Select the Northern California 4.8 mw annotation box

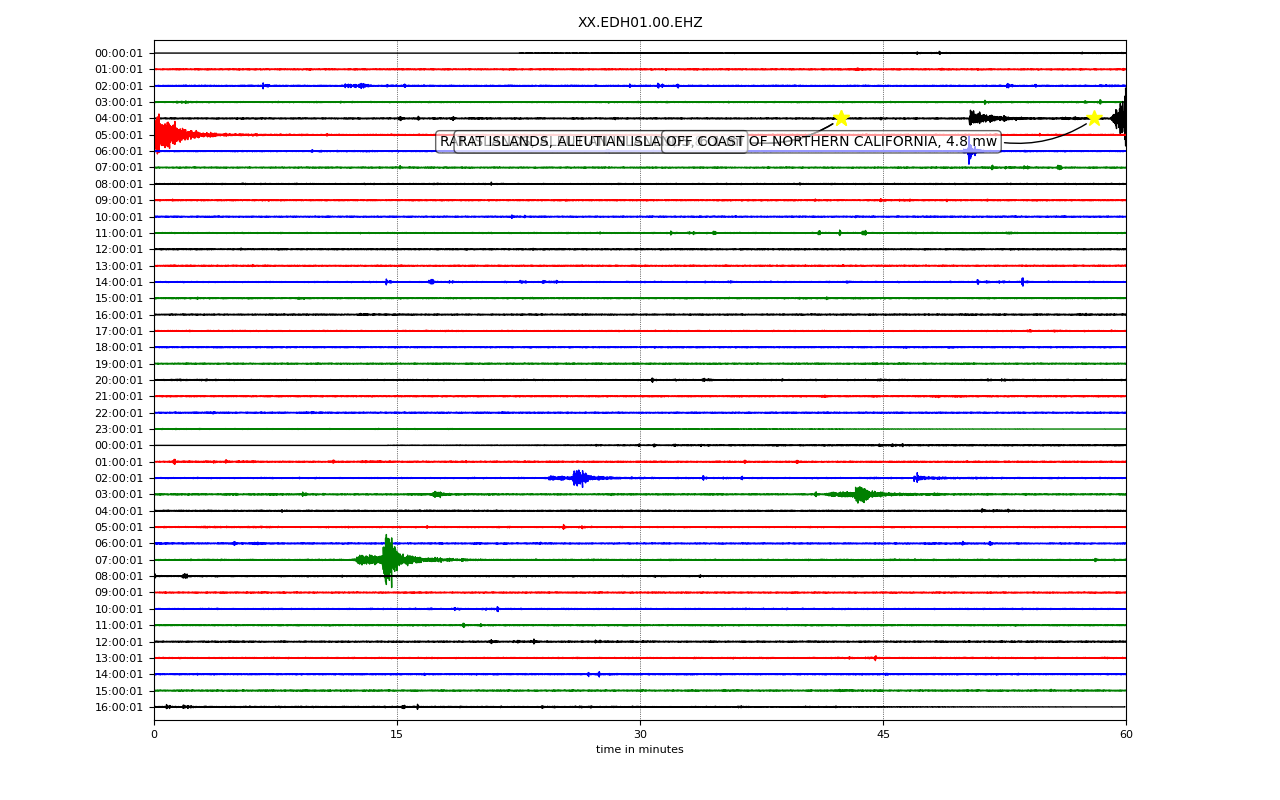(x=831, y=142)
